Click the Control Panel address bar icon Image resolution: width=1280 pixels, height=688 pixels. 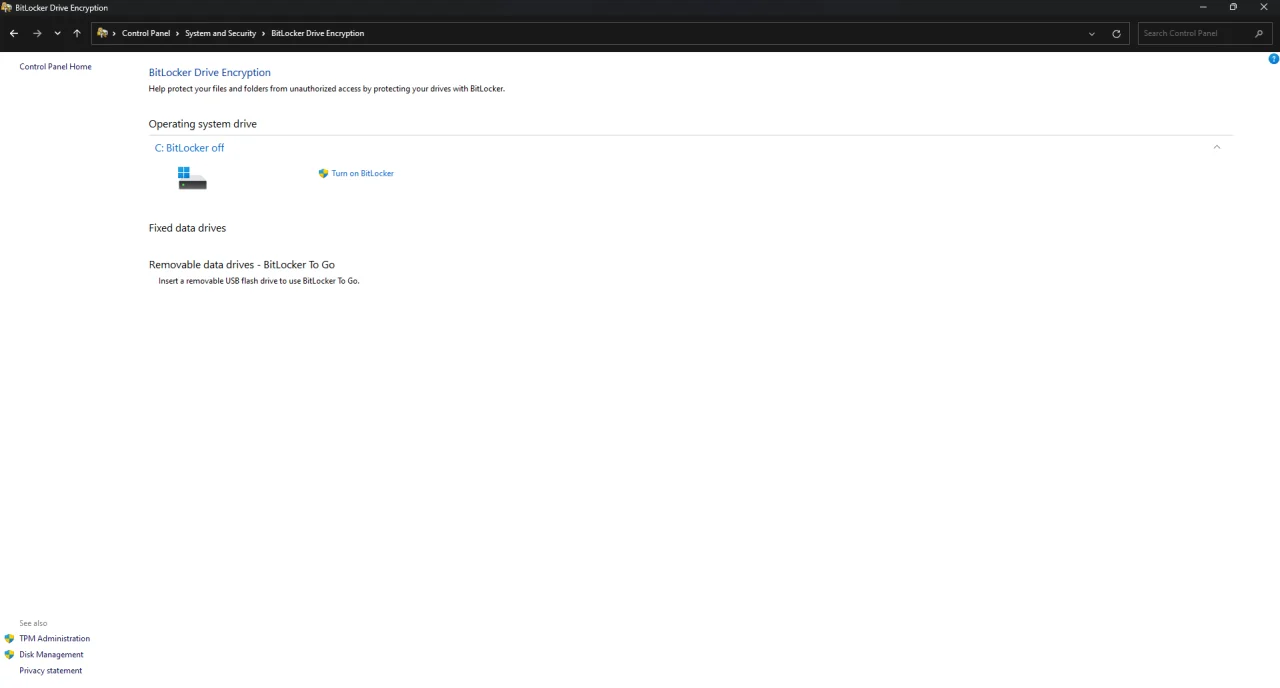pyautogui.click(x=102, y=33)
